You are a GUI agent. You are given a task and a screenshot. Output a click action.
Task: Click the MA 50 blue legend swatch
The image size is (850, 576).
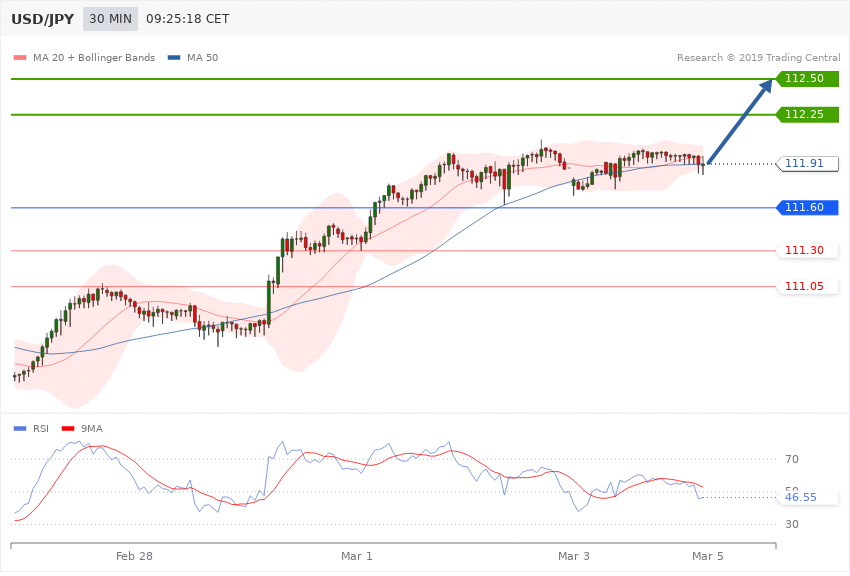click(x=174, y=57)
